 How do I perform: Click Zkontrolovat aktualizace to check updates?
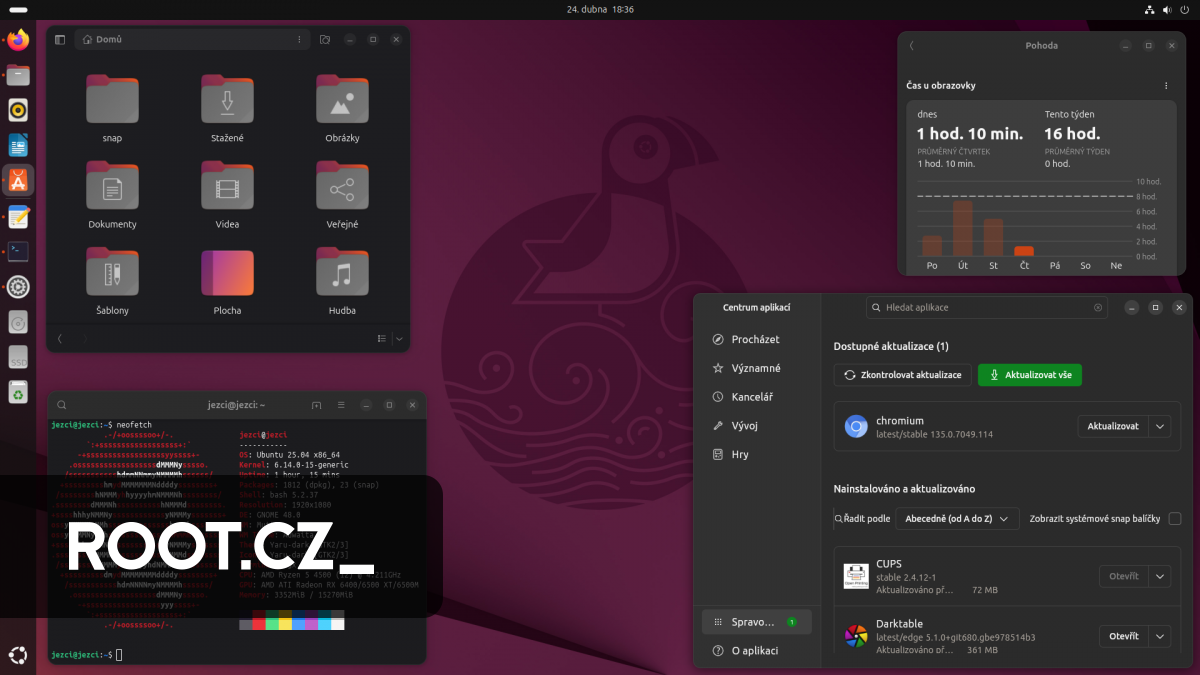click(902, 375)
